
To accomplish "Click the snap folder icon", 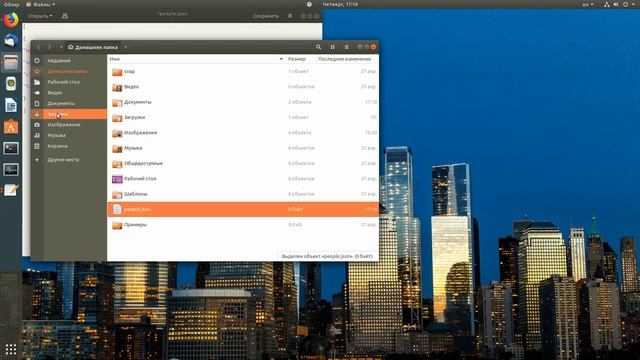I will coord(117,72).
